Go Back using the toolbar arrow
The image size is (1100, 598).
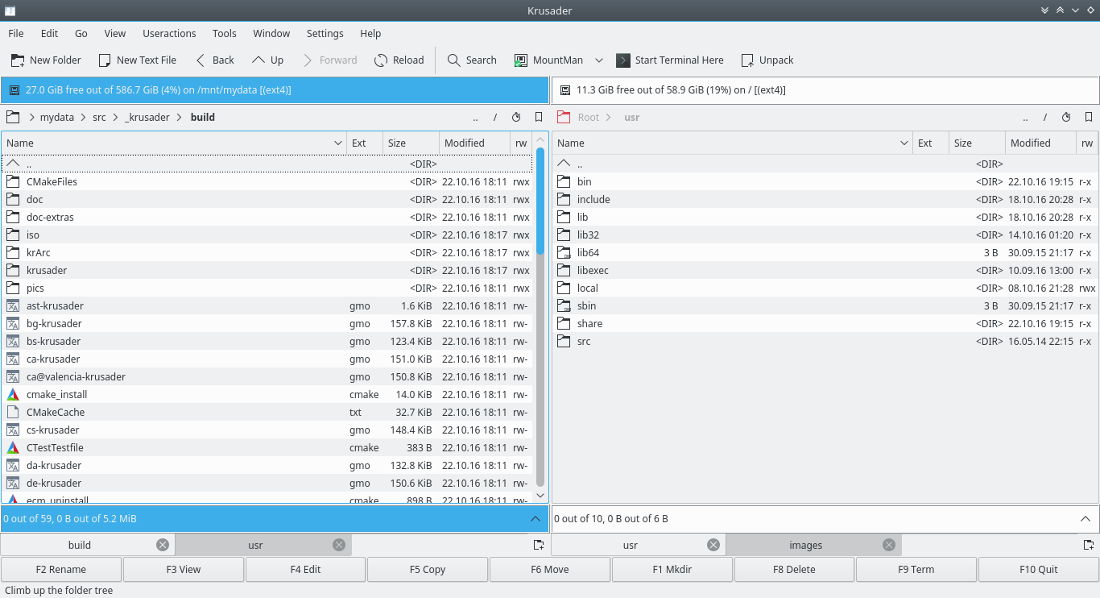click(x=215, y=60)
